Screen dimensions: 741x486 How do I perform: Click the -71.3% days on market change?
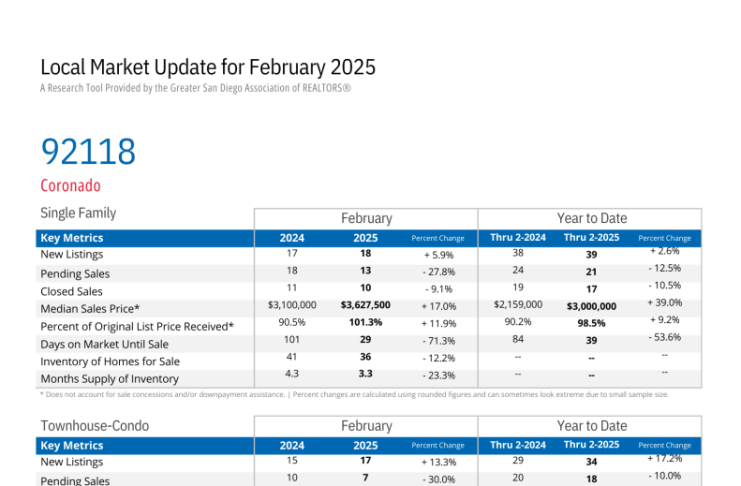tap(438, 341)
